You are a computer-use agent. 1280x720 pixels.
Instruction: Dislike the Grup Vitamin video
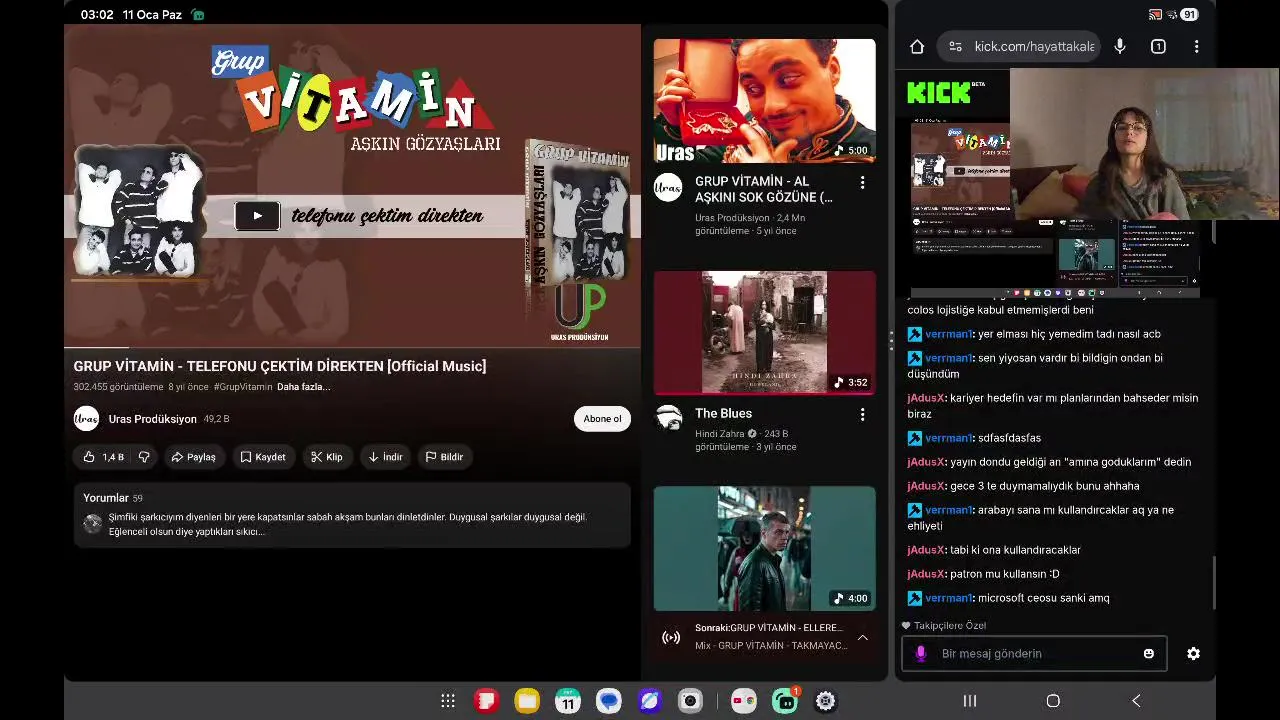click(x=144, y=457)
